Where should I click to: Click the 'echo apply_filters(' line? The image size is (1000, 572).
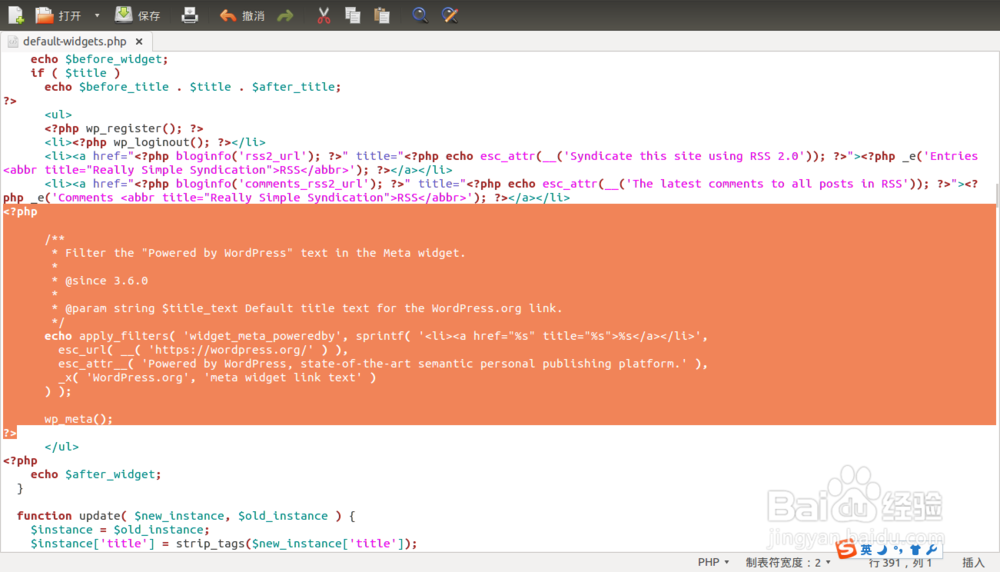coord(376,336)
